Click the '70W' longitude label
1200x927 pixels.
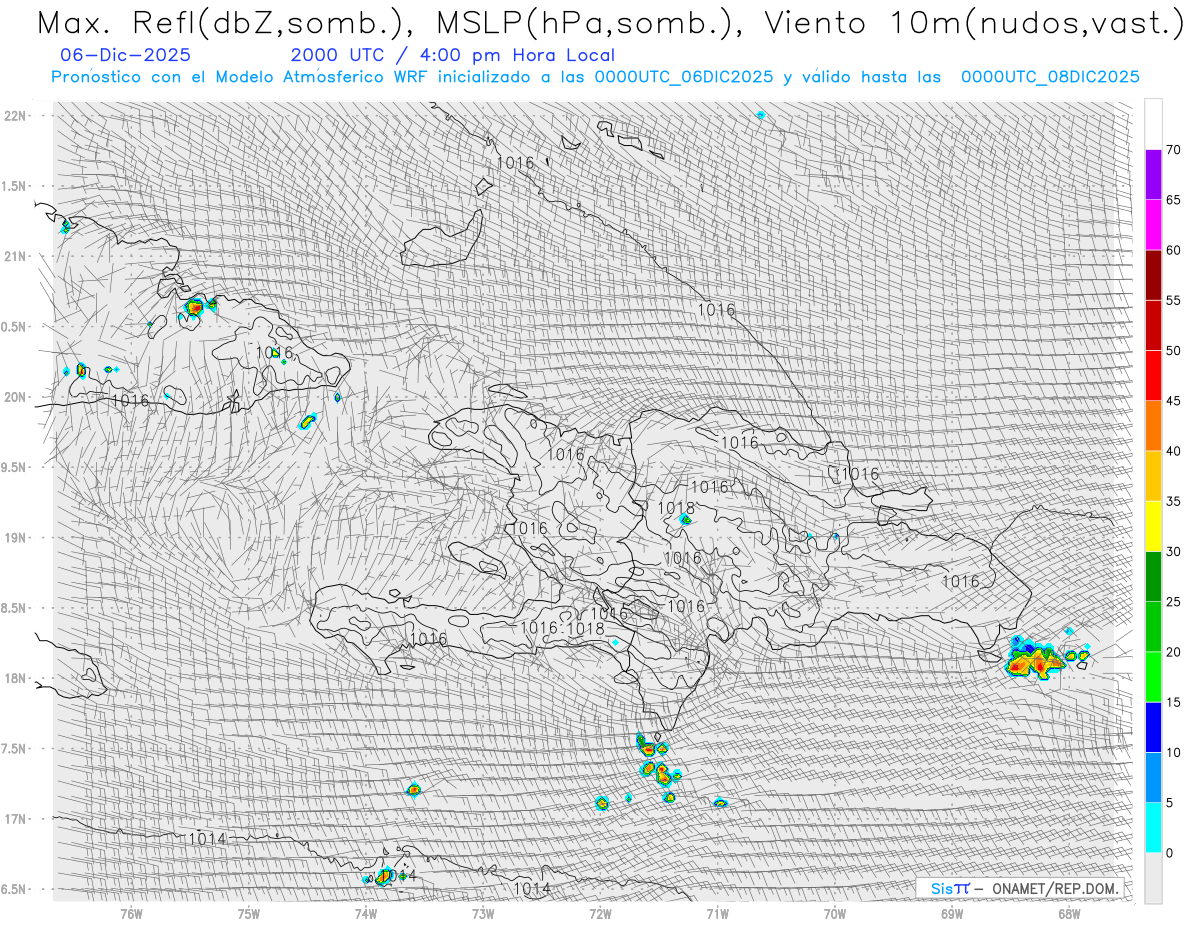835,913
